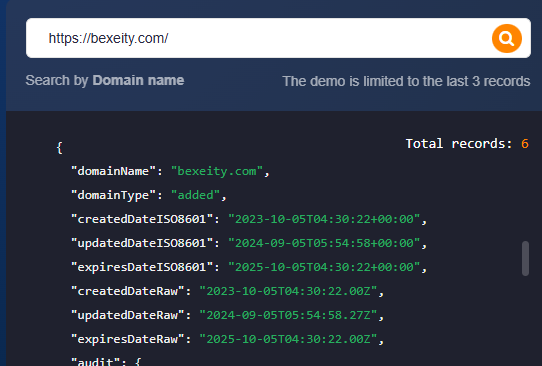
Task: Select the expiresDateISO8601 value 2025-10-05T04:30:22+00:00
Action: click(324, 267)
